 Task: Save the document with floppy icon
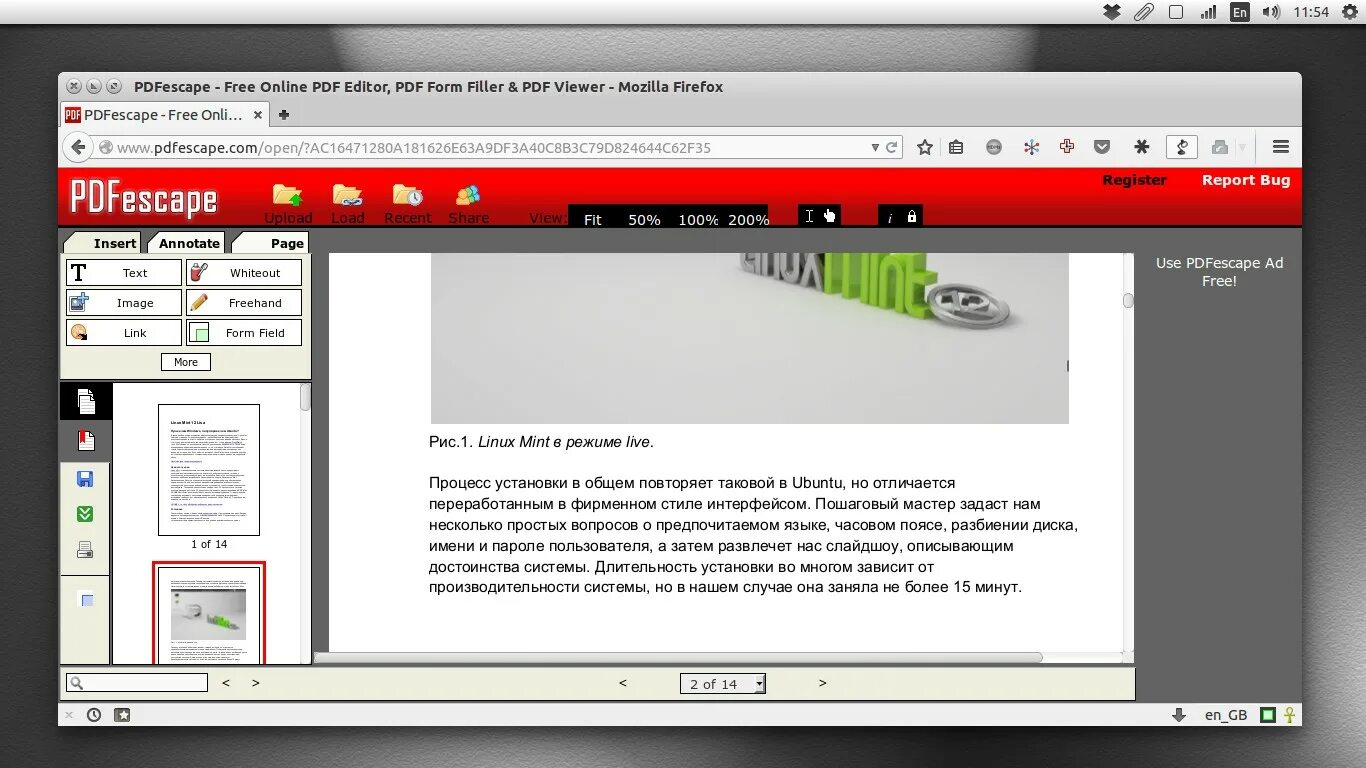click(85, 479)
